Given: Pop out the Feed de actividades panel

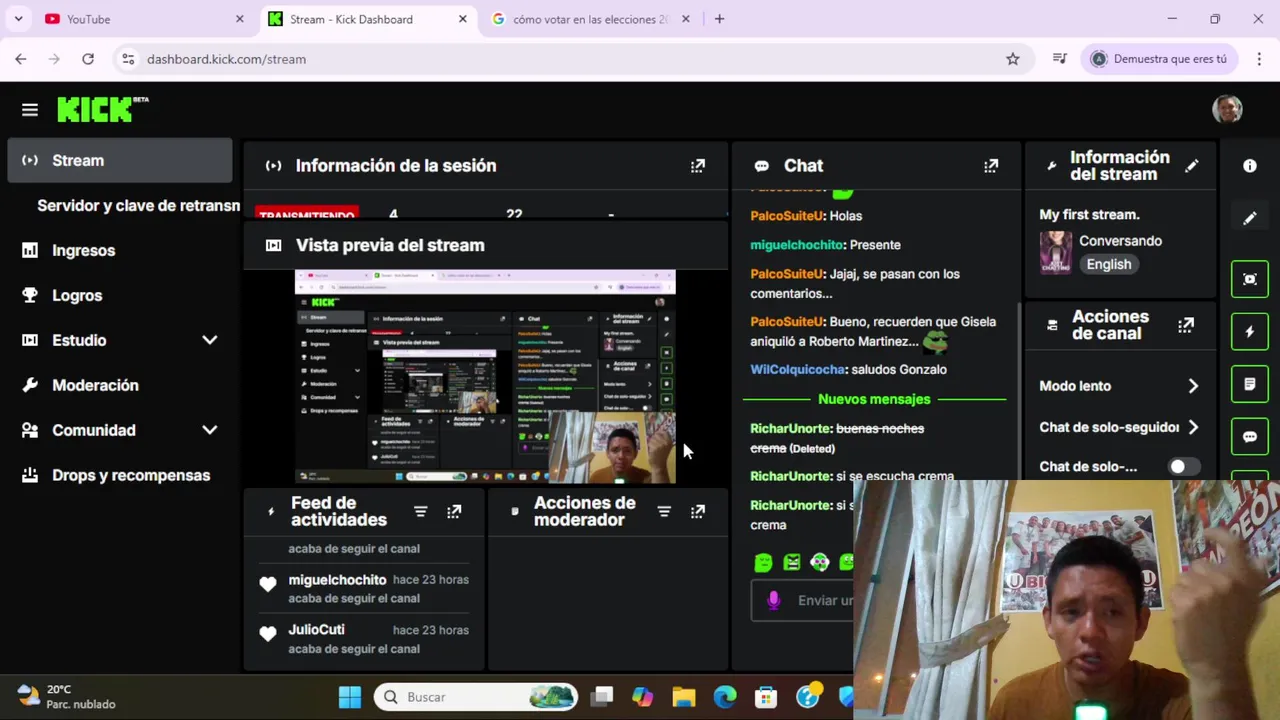Looking at the screenshot, I should pos(454,512).
